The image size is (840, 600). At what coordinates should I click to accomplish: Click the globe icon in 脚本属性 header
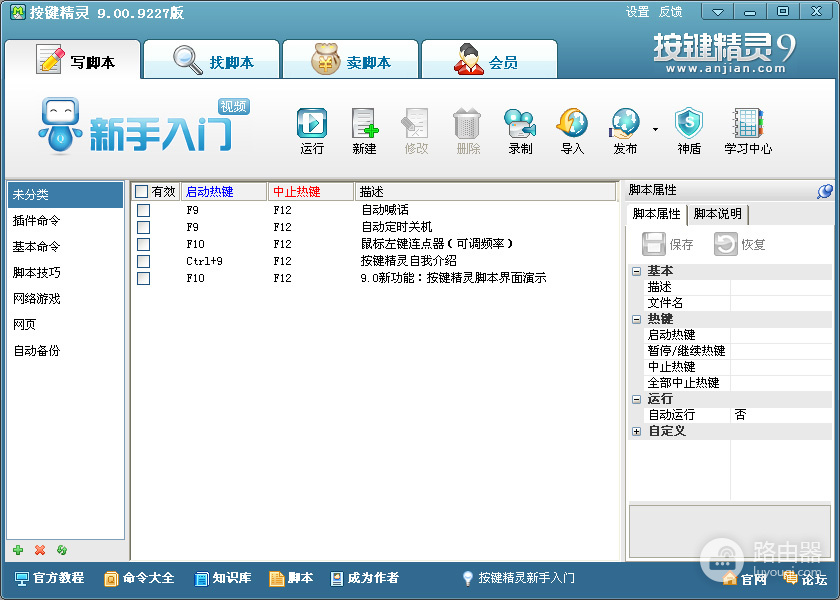(x=824, y=191)
